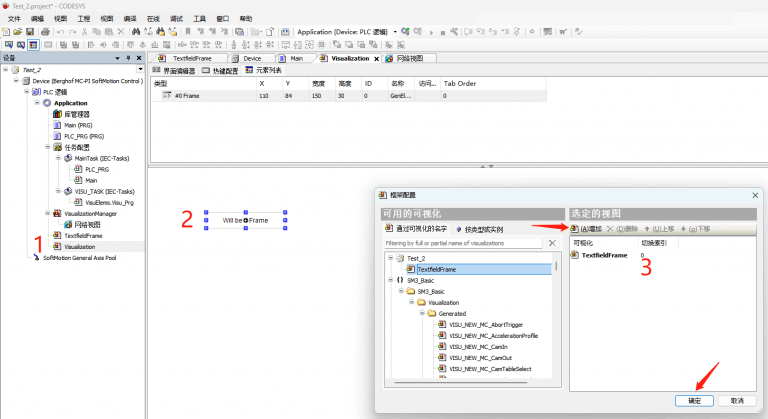
Task: Pin the 设备 panel using the pushpin icon
Action: pos(128,58)
